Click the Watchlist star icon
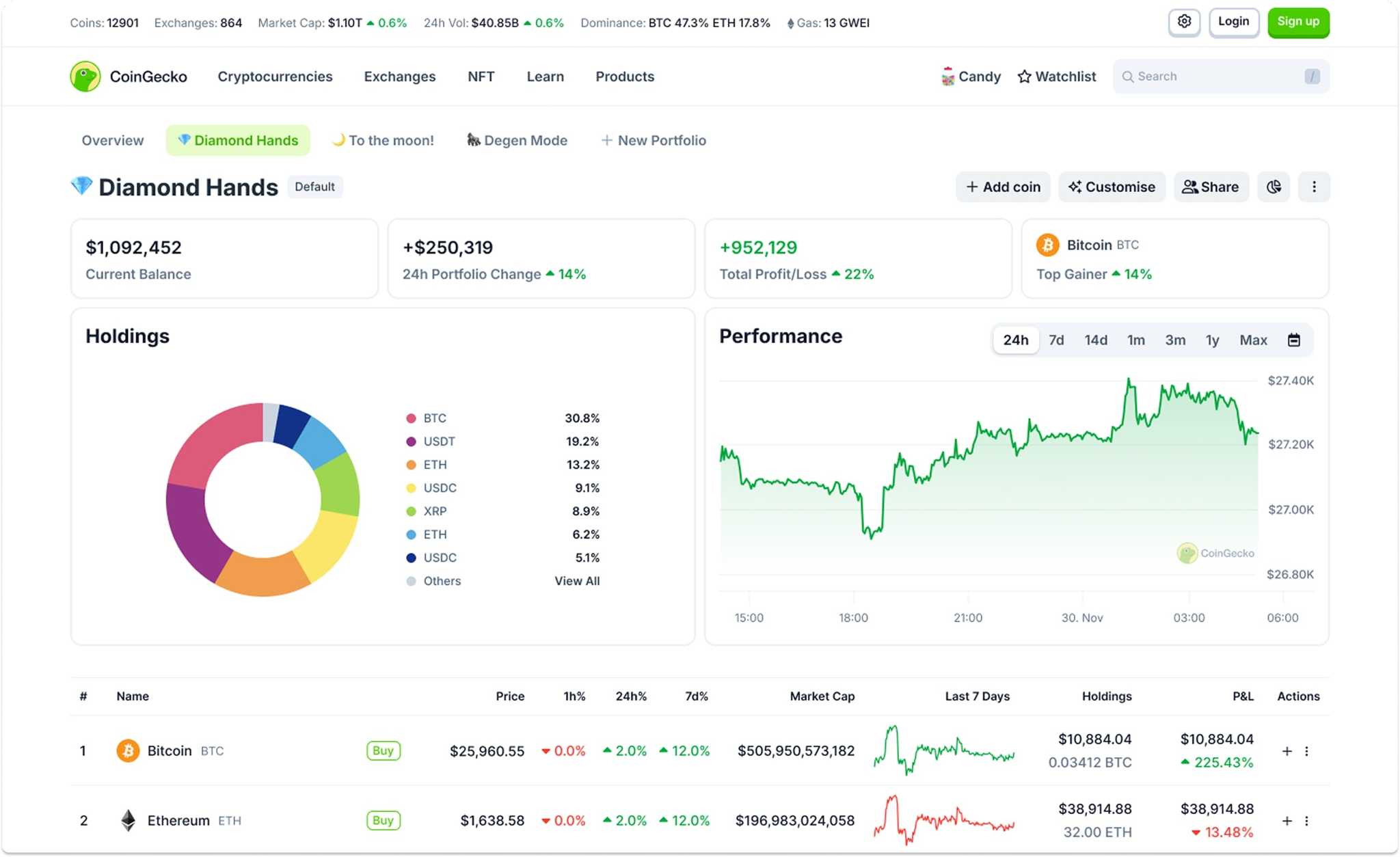Screen dimensions: 1400x857 click(x=1024, y=77)
